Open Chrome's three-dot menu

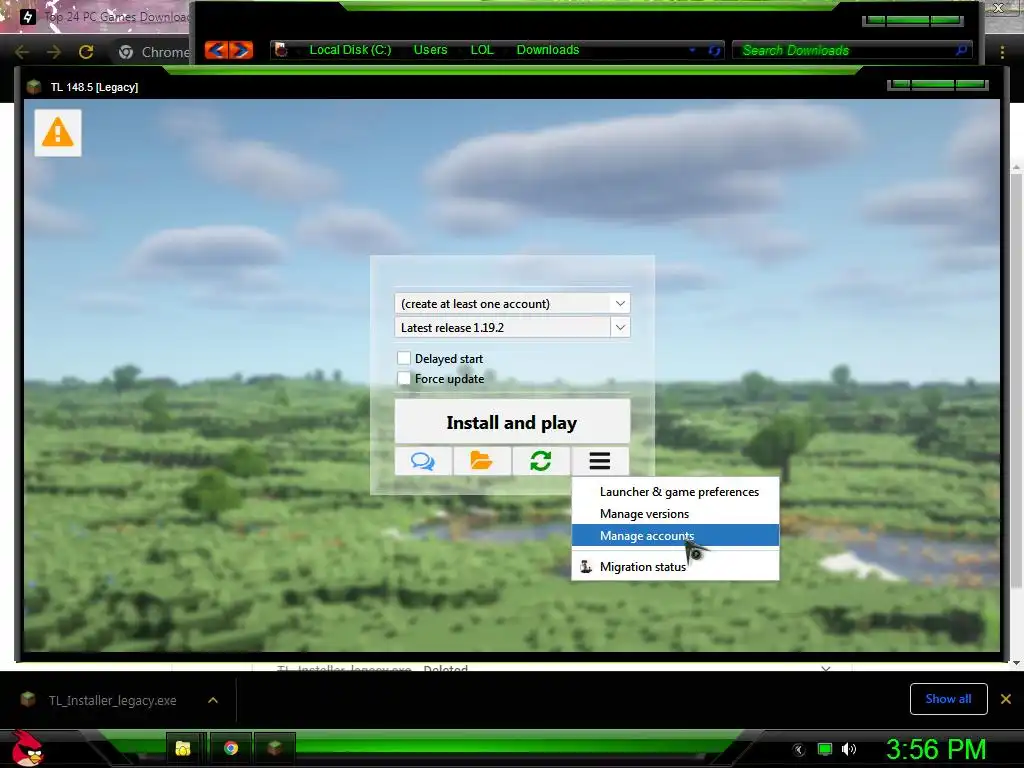[1002, 52]
